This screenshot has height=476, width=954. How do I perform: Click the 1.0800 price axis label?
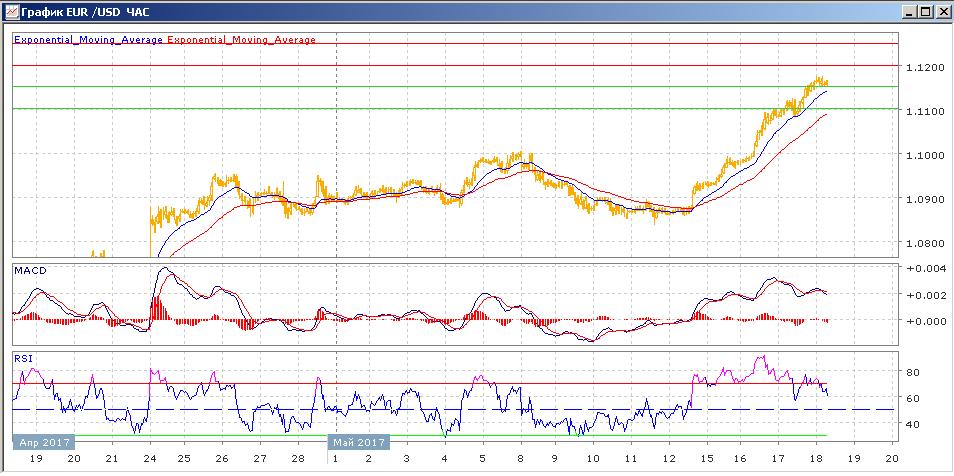coord(920,243)
